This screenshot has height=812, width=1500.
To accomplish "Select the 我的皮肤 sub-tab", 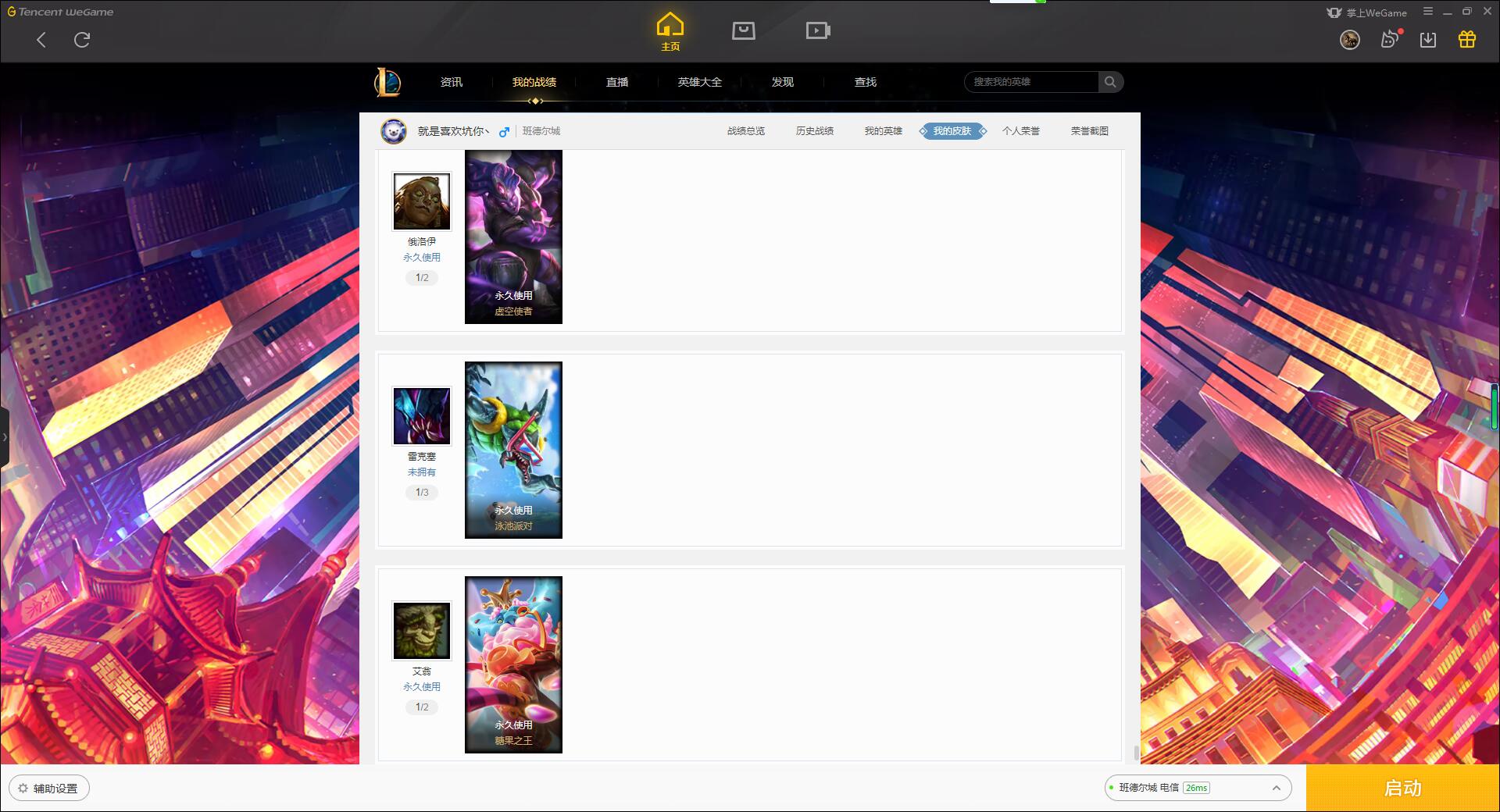I will point(952,131).
